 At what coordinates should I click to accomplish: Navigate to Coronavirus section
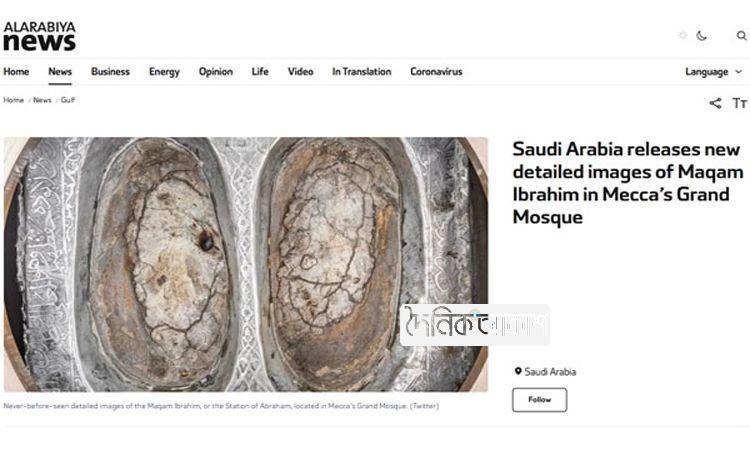pyautogui.click(x=436, y=72)
